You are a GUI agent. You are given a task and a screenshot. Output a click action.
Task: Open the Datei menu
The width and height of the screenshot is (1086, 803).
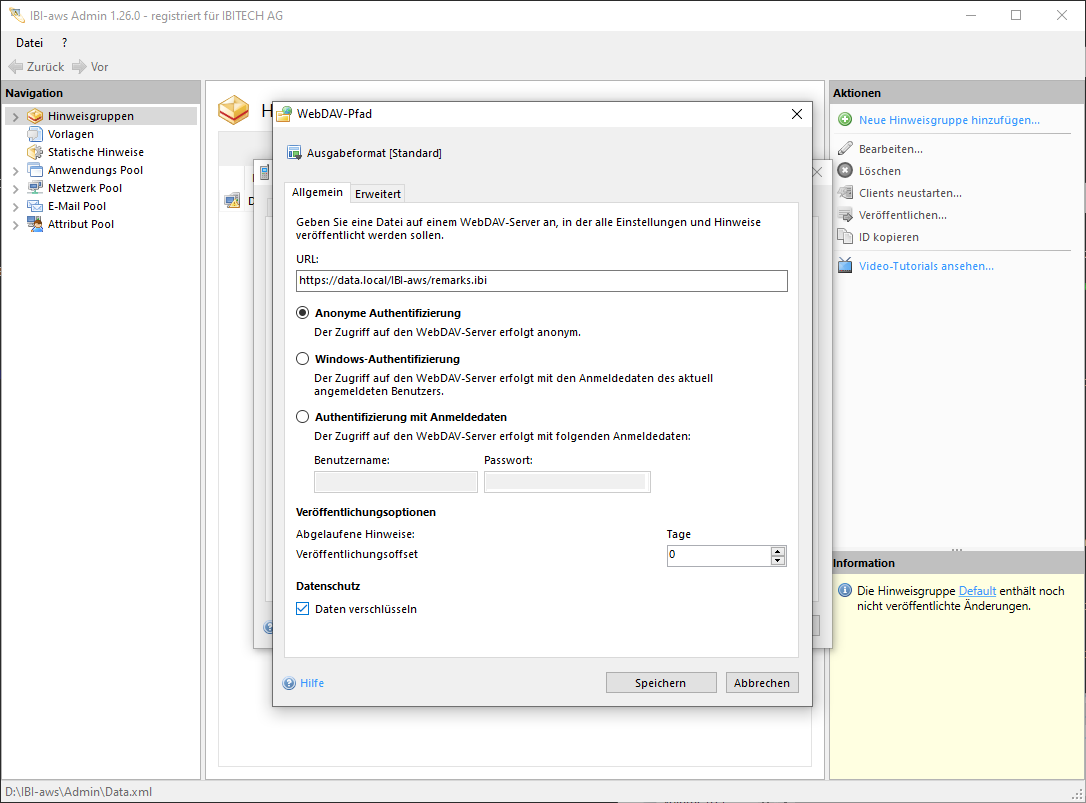29,43
